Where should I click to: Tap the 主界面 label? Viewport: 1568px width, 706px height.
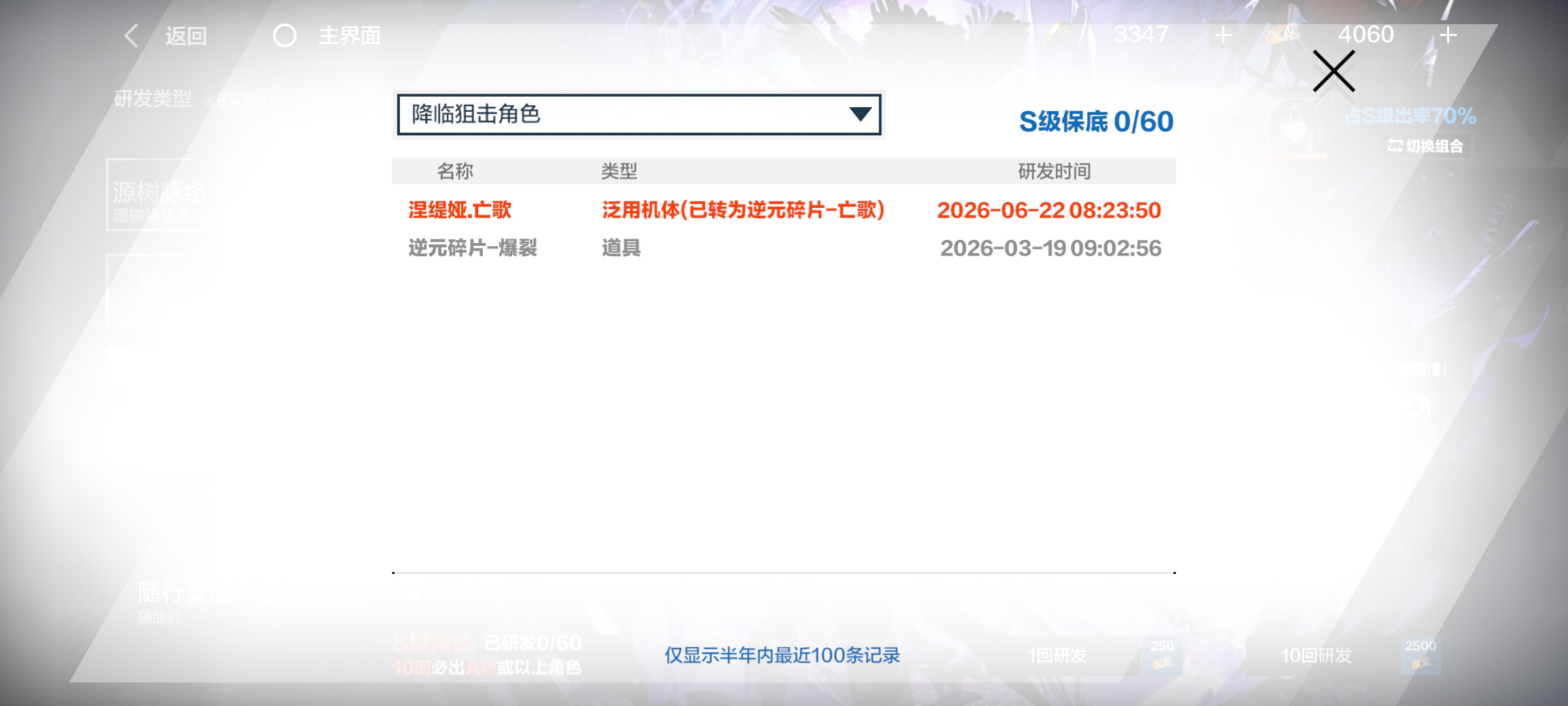[350, 36]
